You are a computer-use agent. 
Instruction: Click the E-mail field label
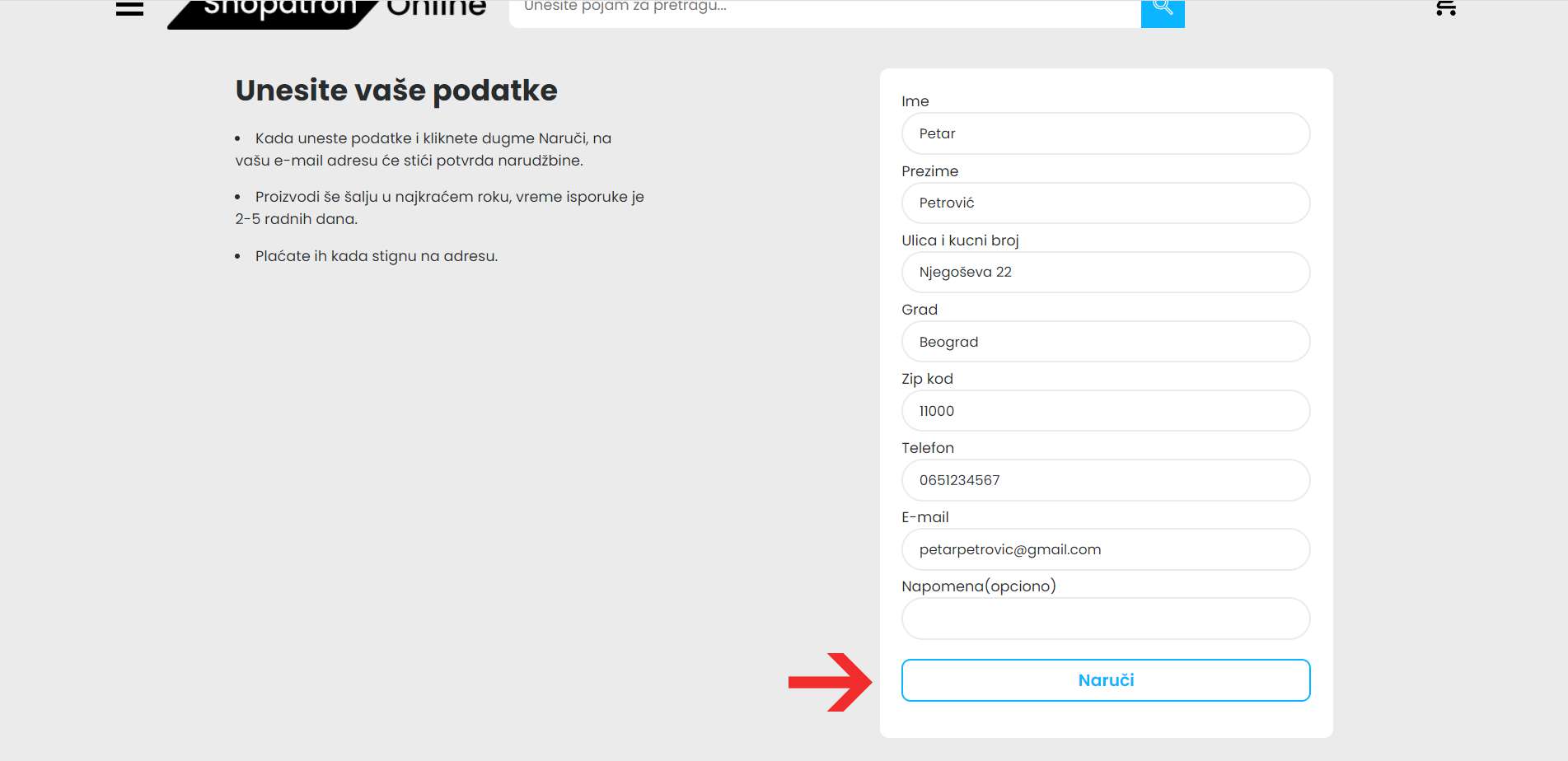924,517
